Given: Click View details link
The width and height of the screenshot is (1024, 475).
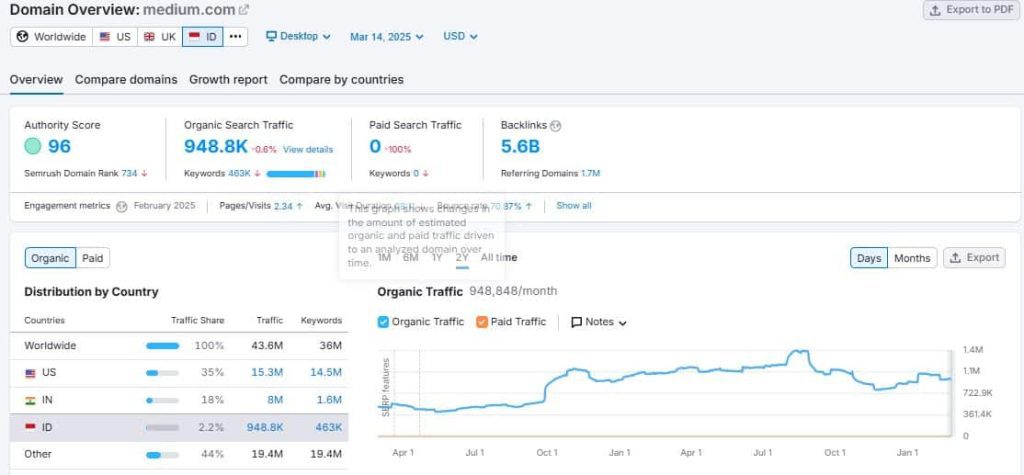Looking at the screenshot, I should click(x=308, y=150).
